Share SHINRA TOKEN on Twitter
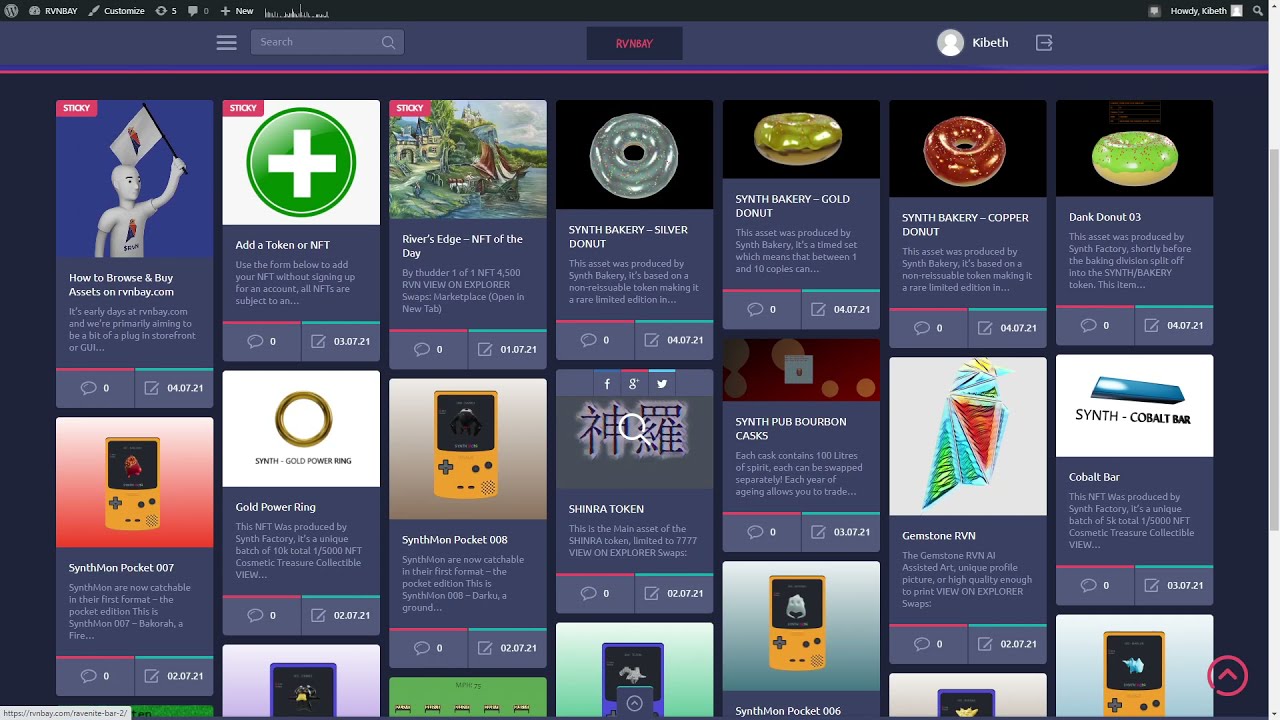The image size is (1280, 720). (x=661, y=384)
